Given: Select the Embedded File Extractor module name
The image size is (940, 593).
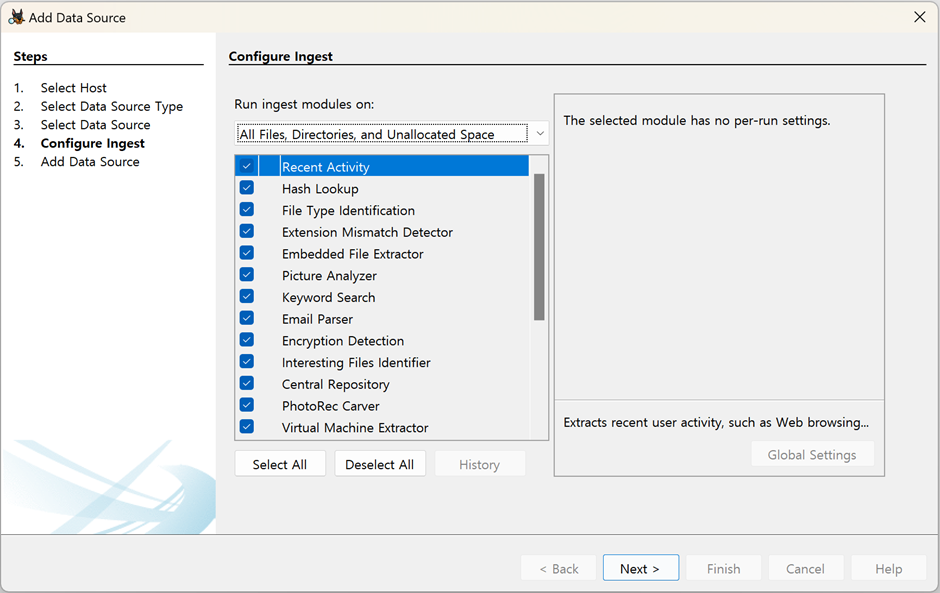Looking at the screenshot, I should (x=352, y=254).
